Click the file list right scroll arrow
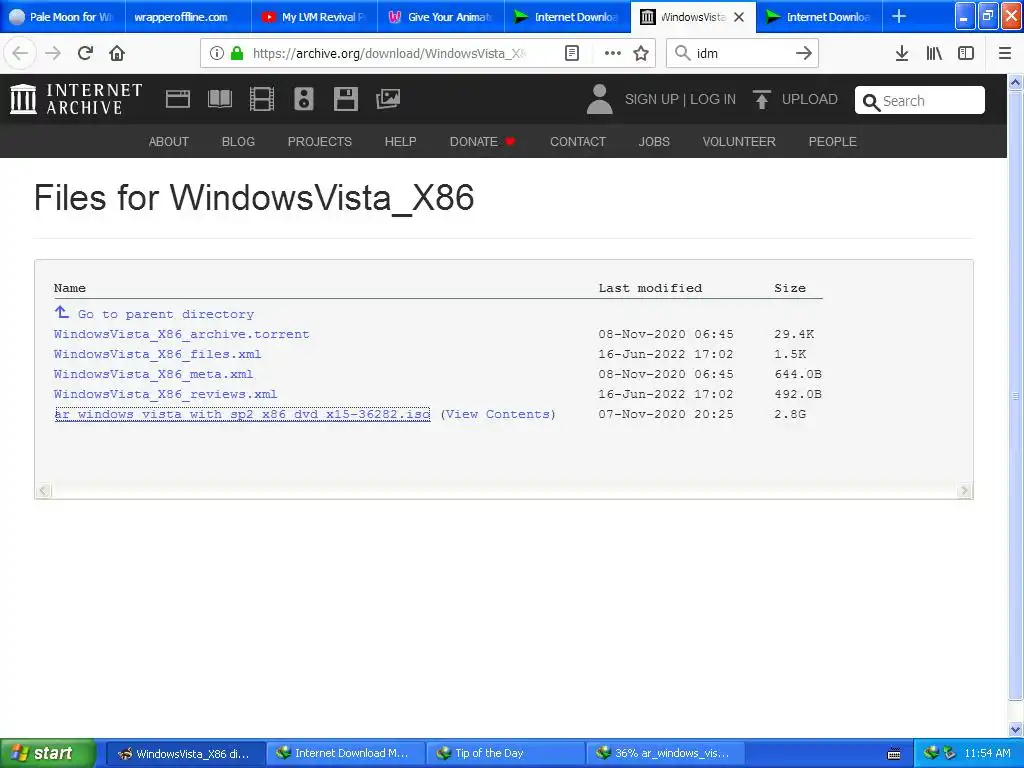1024x768 pixels. click(x=964, y=491)
